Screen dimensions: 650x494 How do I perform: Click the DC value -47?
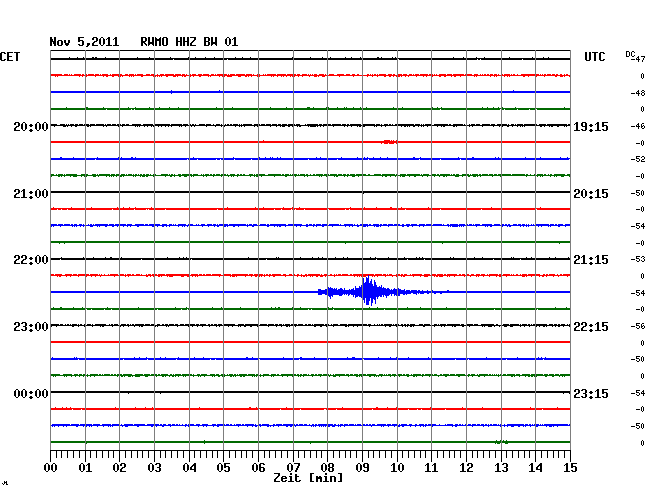pos(639,59)
